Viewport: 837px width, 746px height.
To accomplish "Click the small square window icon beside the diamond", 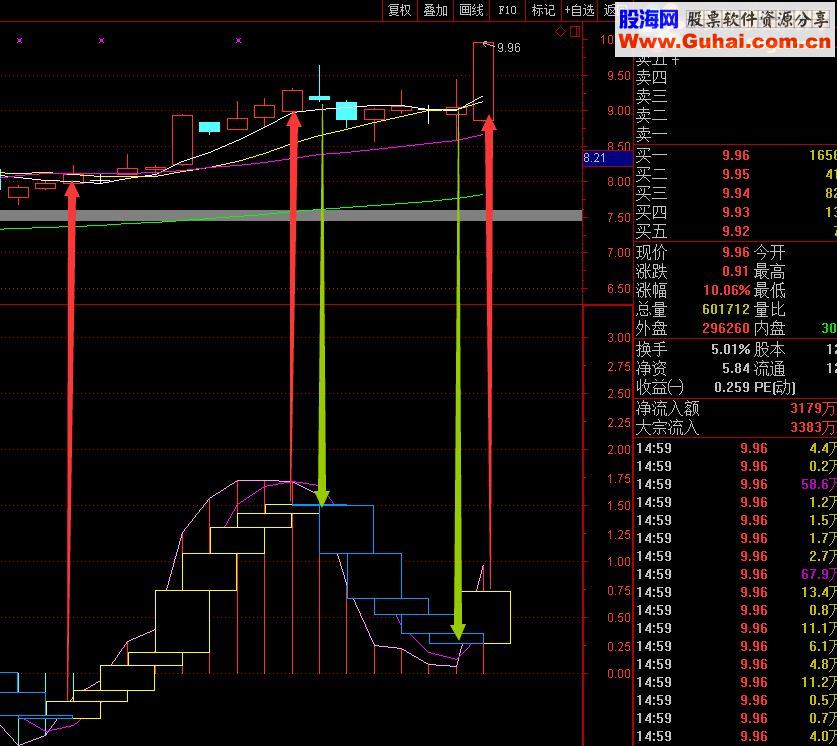I will point(575,32).
